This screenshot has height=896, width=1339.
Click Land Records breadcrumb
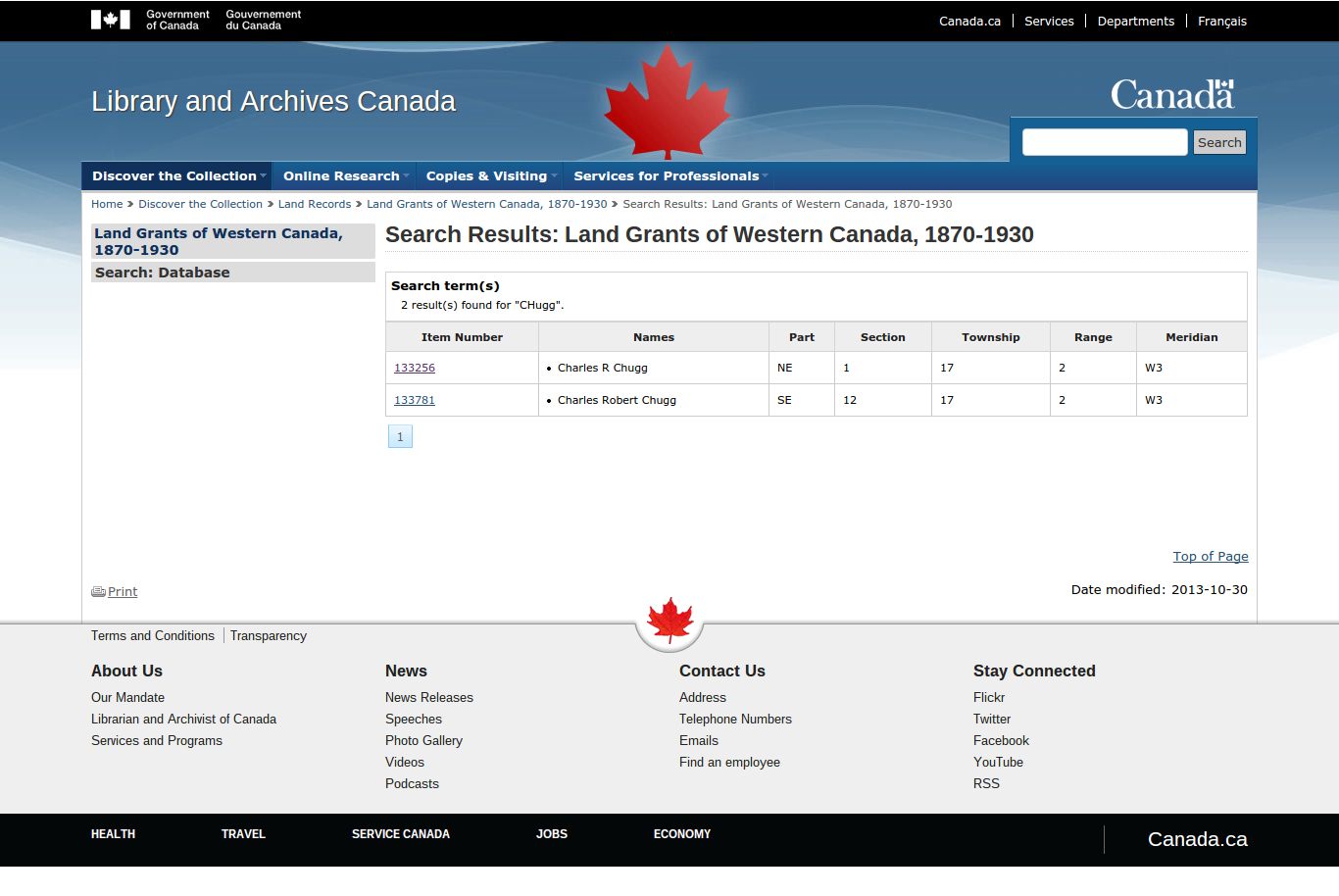[x=315, y=204]
